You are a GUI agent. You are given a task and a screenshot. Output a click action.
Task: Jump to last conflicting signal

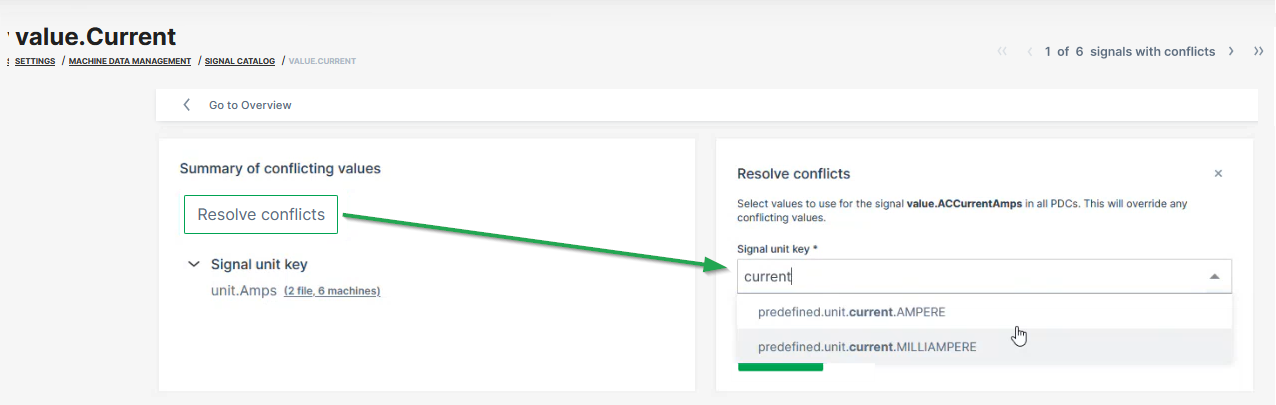click(x=1258, y=51)
